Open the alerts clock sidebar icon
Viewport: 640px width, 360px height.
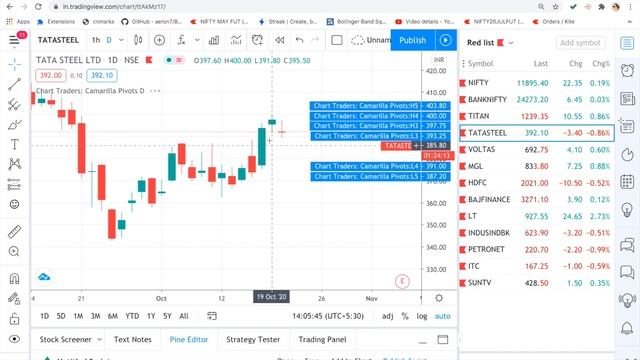click(627, 71)
